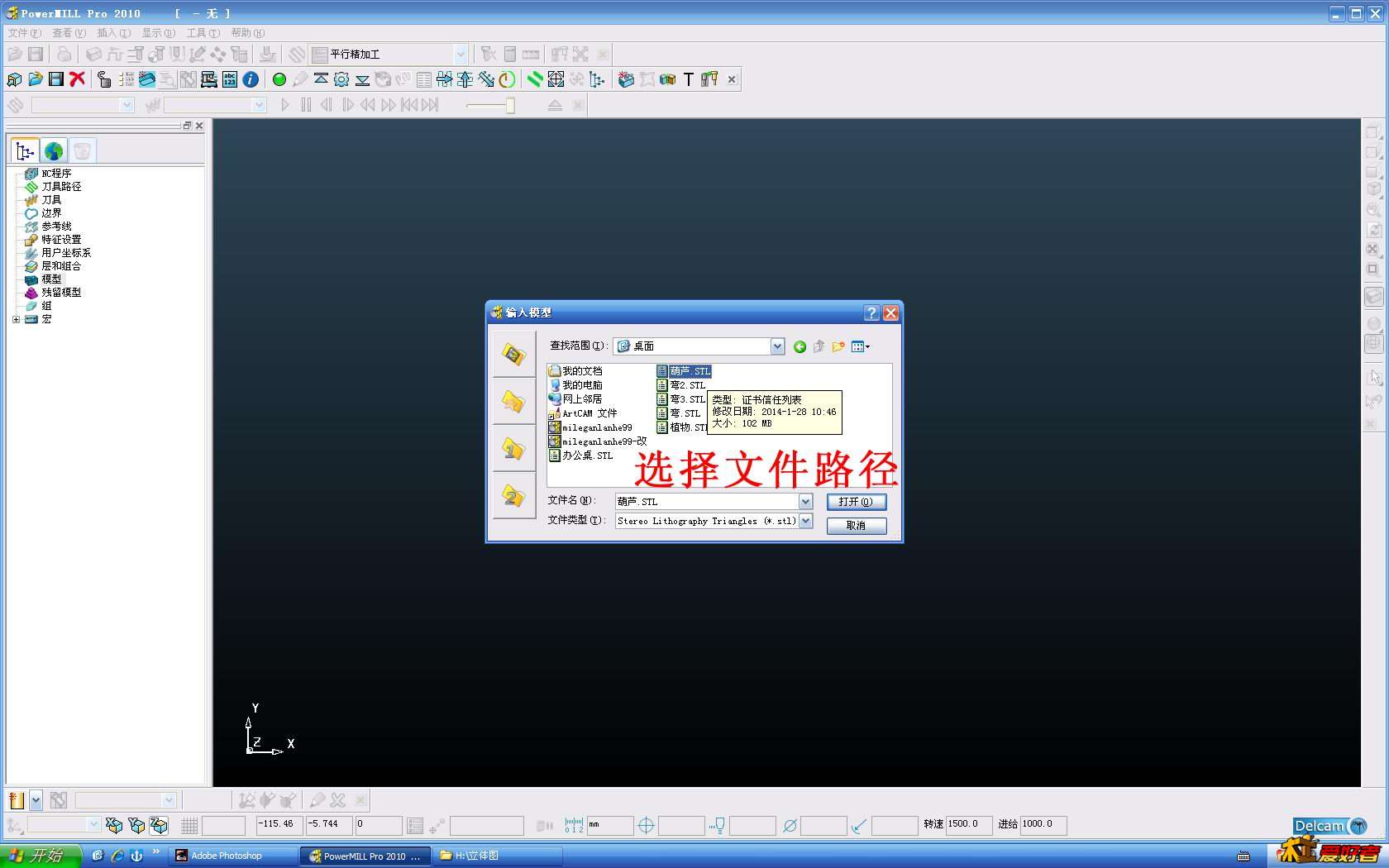Click the Internet Explorer quick launch icon
This screenshot has width=1389, height=868.
click(x=117, y=856)
